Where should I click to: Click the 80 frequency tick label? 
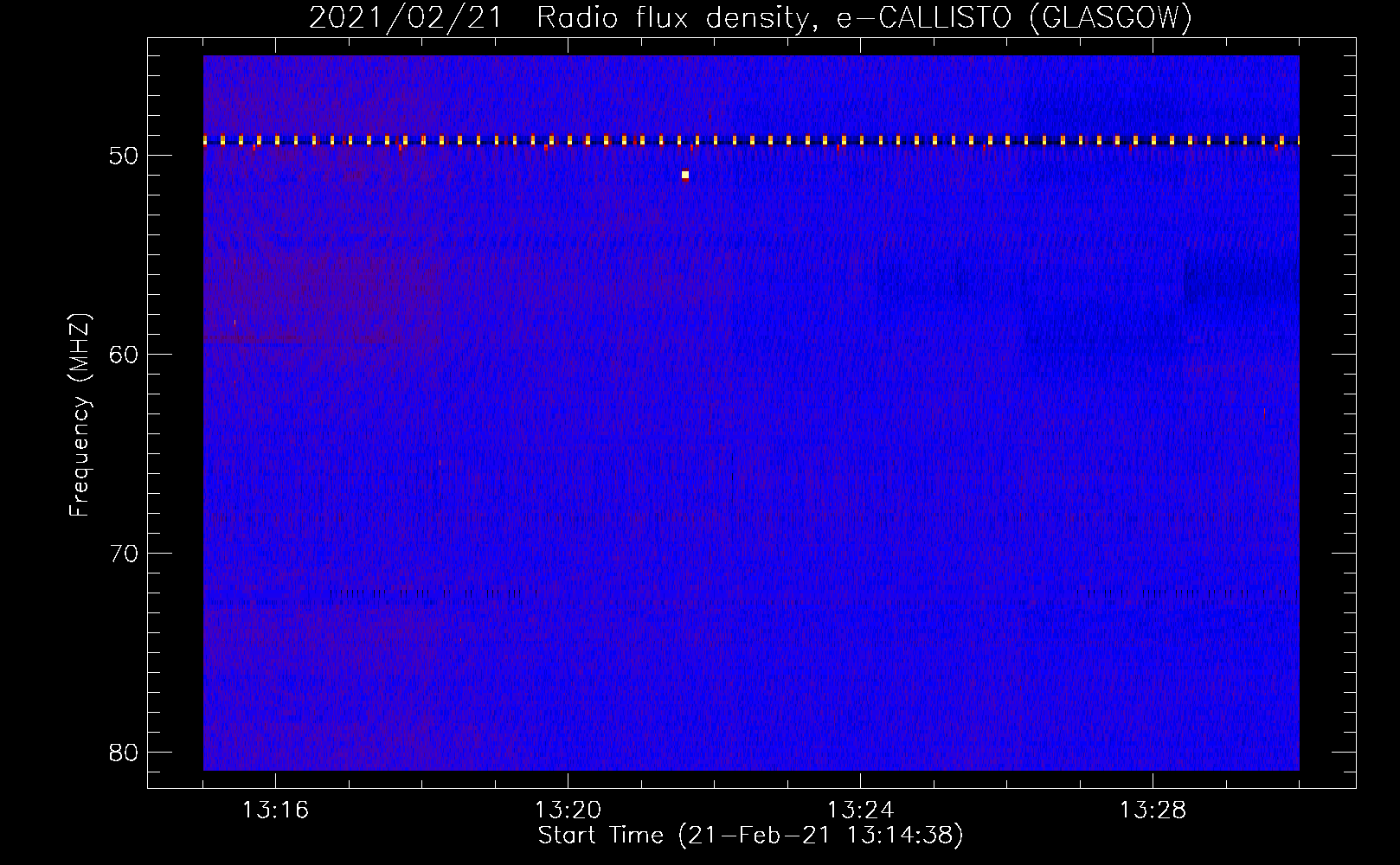(x=125, y=753)
